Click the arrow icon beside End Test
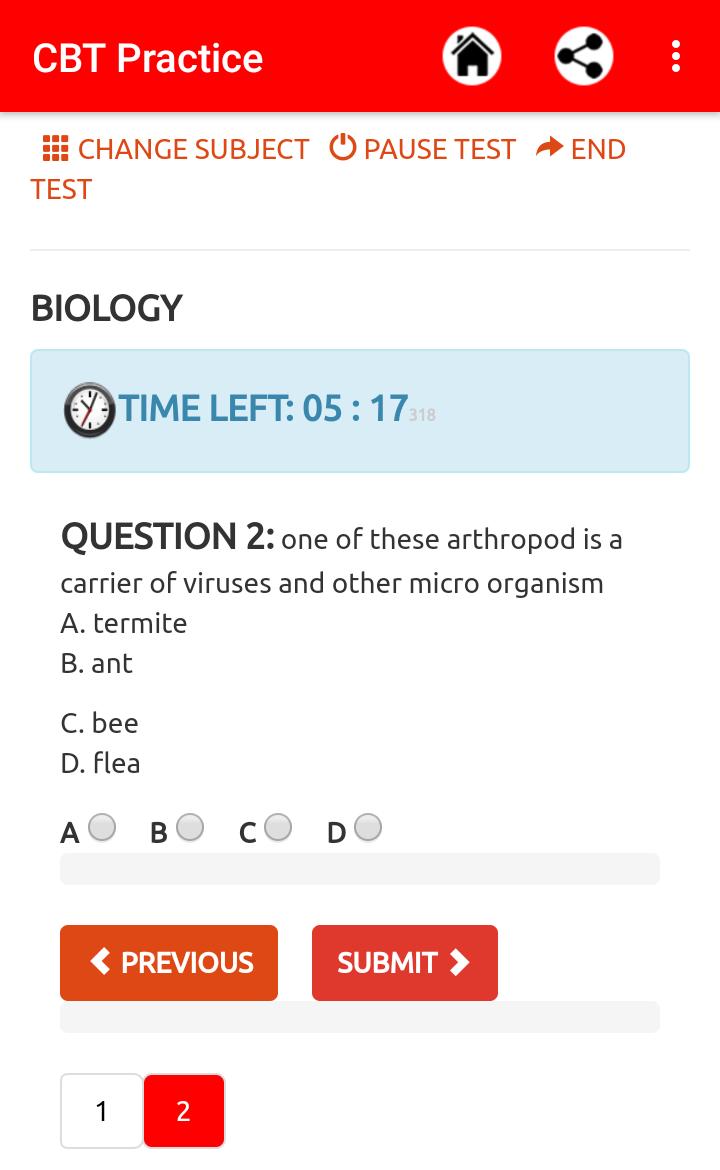Viewport: 720px width, 1170px height. tap(550, 148)
